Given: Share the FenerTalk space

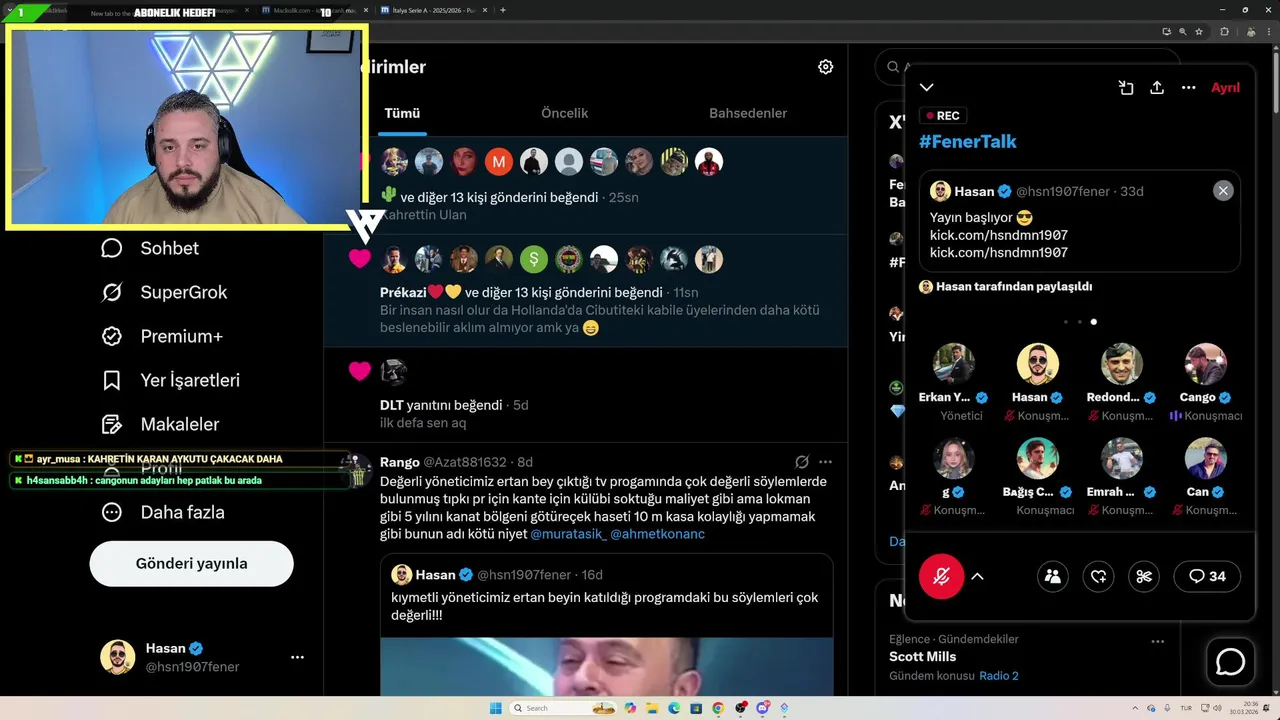Looking at the screenshot, I should click(x=1157, y=88).
